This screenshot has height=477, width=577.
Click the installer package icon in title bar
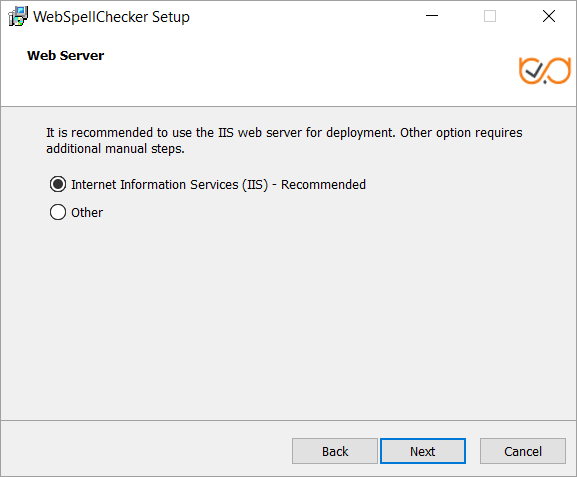pos(18,16)
